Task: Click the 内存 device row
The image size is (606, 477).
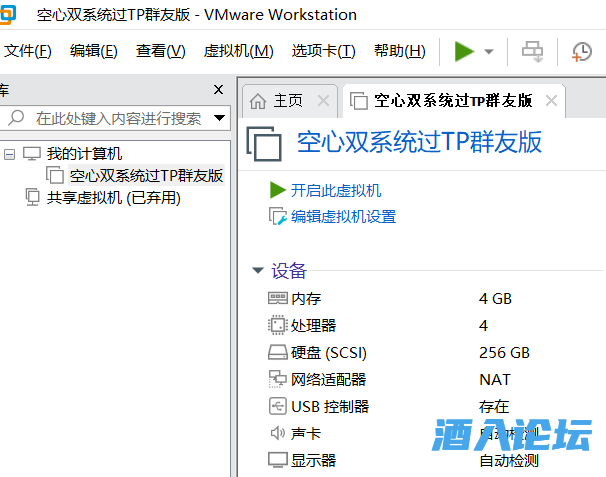Action: pyautogui.click(x=390, y=298)
